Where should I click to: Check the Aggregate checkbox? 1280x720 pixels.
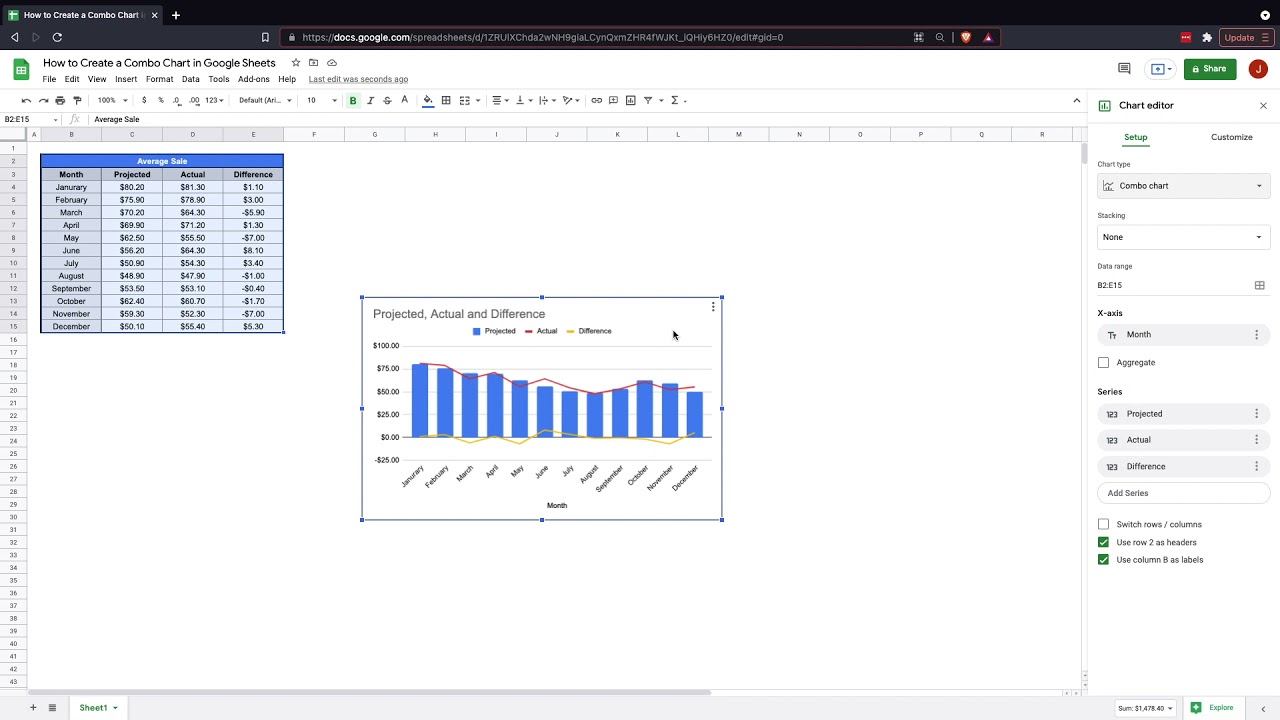(x=1104, y=362)
